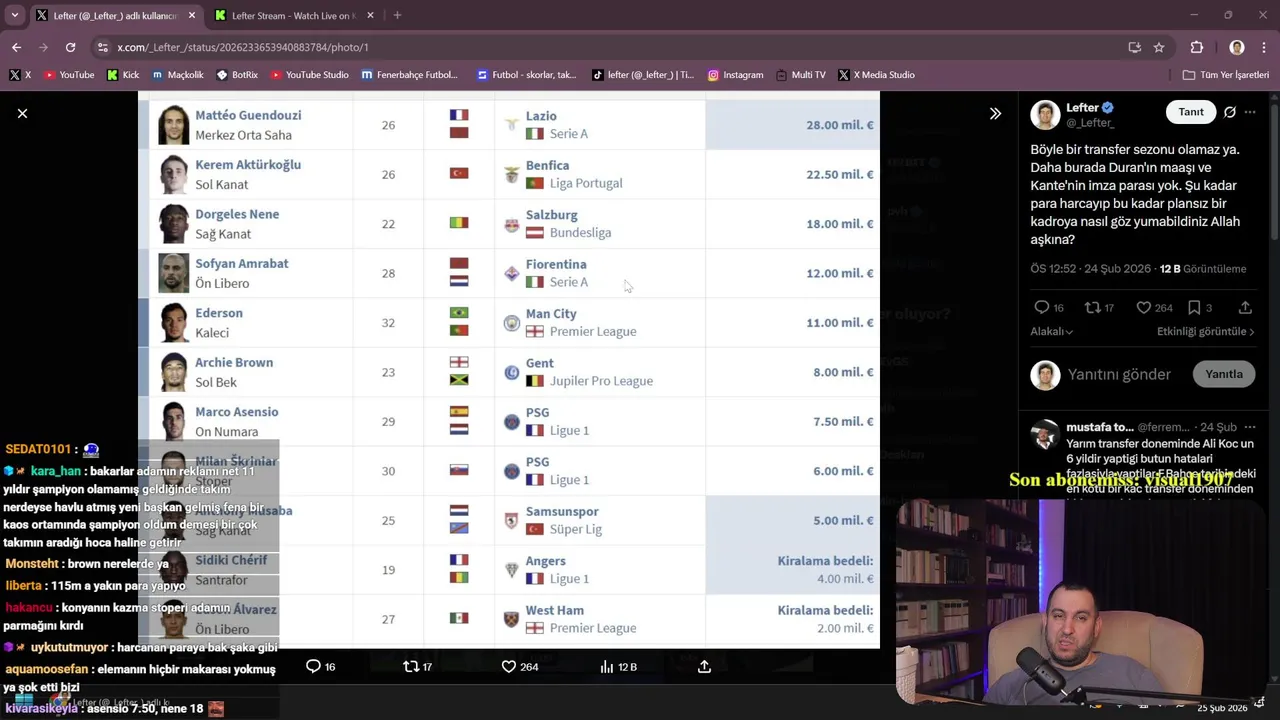1280x720 pixels.
Task: Close the photo viewer with the X icon
Action: coord(22,114)
